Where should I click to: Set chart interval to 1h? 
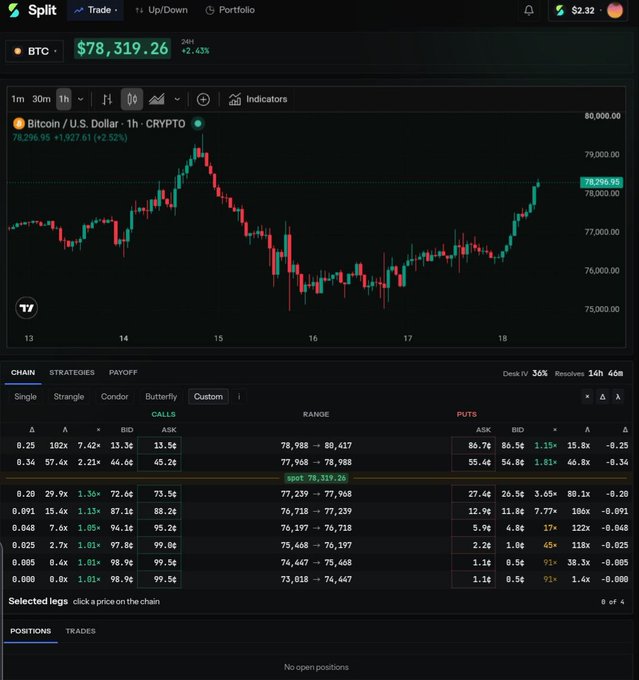pyautogui.click(x=64, y=99)
